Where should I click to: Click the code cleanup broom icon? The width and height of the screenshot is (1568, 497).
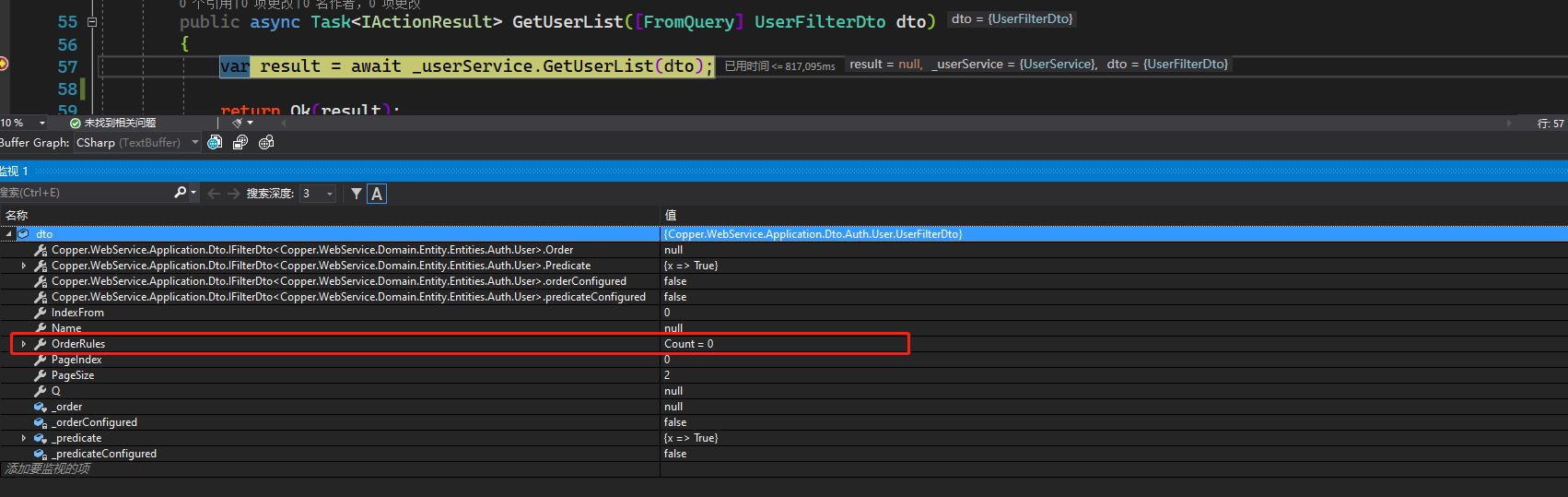(x=238, y=123)
